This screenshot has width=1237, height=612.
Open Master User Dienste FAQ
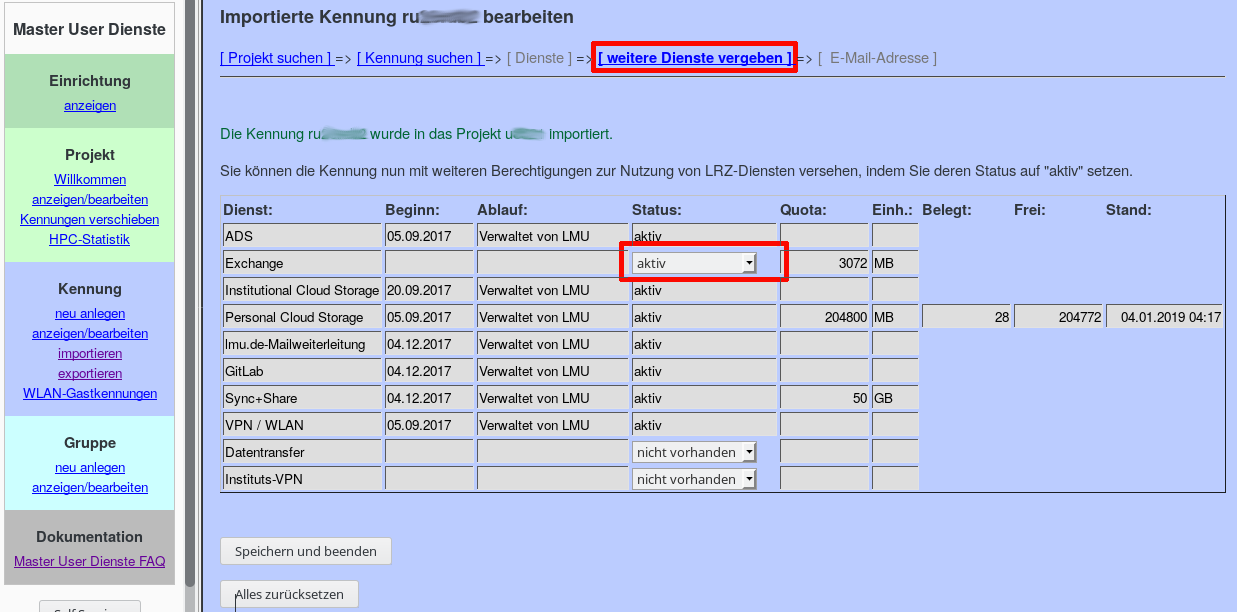pos(90,561)
